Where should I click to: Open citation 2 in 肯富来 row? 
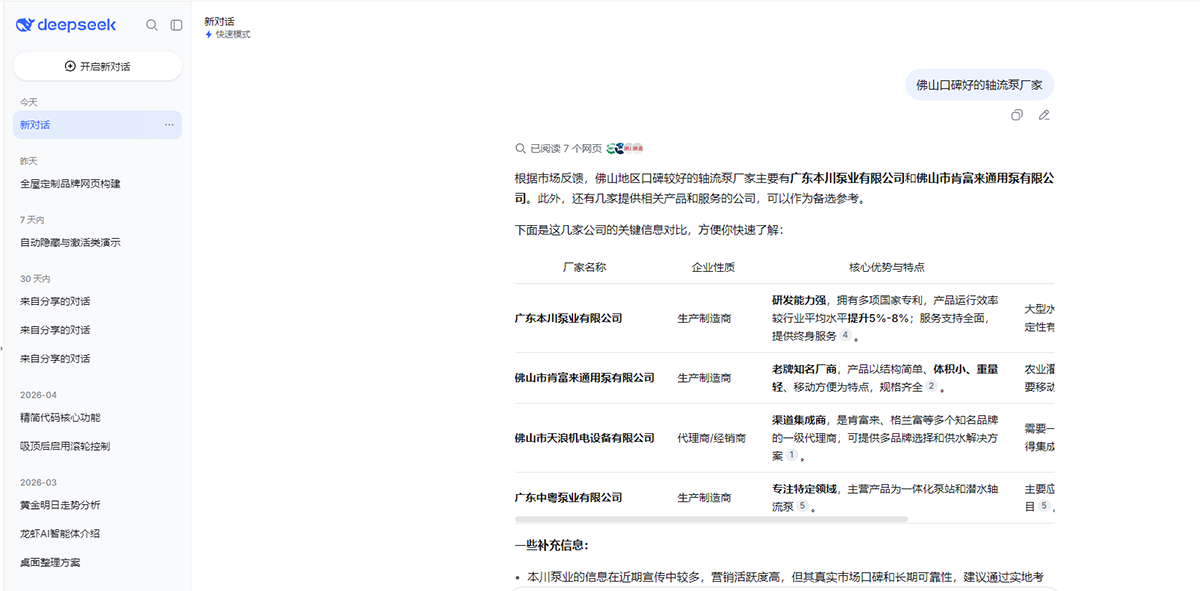pyautogui.click(x=931, y=386)
